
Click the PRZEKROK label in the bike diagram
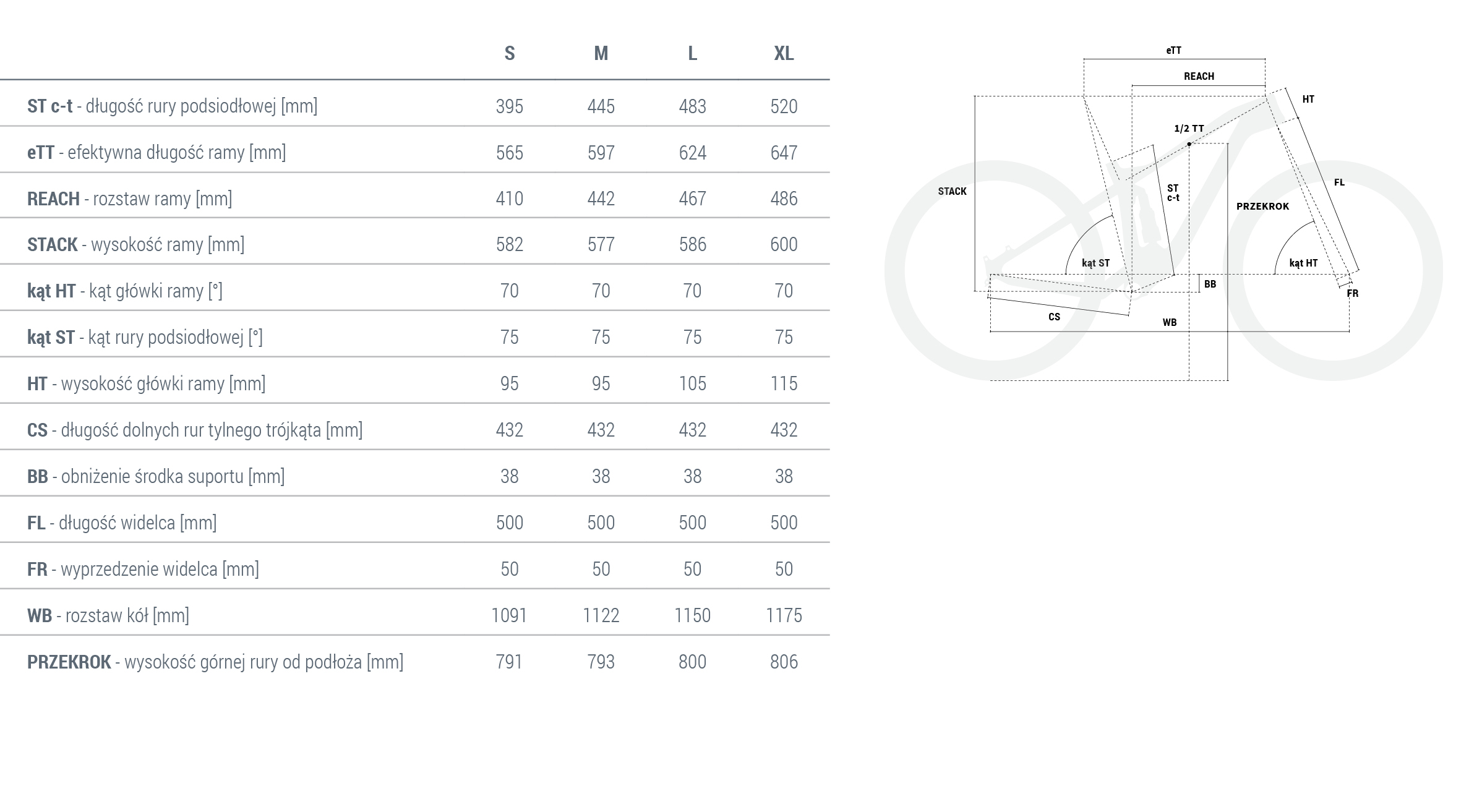click(x=1262, y=207)
